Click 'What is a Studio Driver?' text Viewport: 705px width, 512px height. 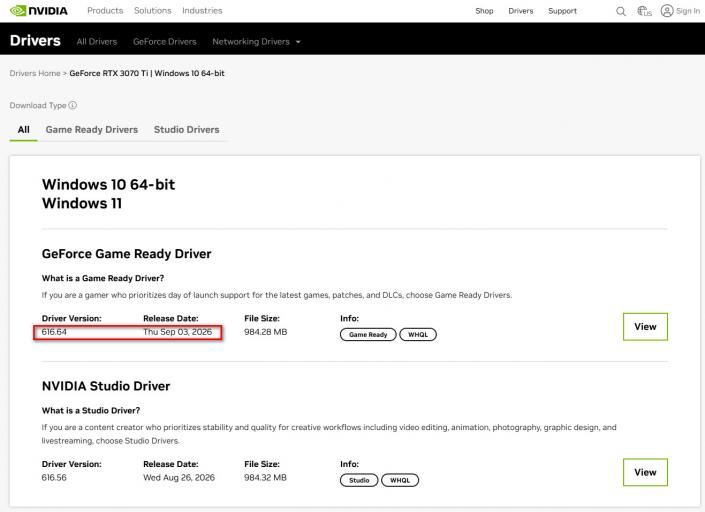click(91, 410)
